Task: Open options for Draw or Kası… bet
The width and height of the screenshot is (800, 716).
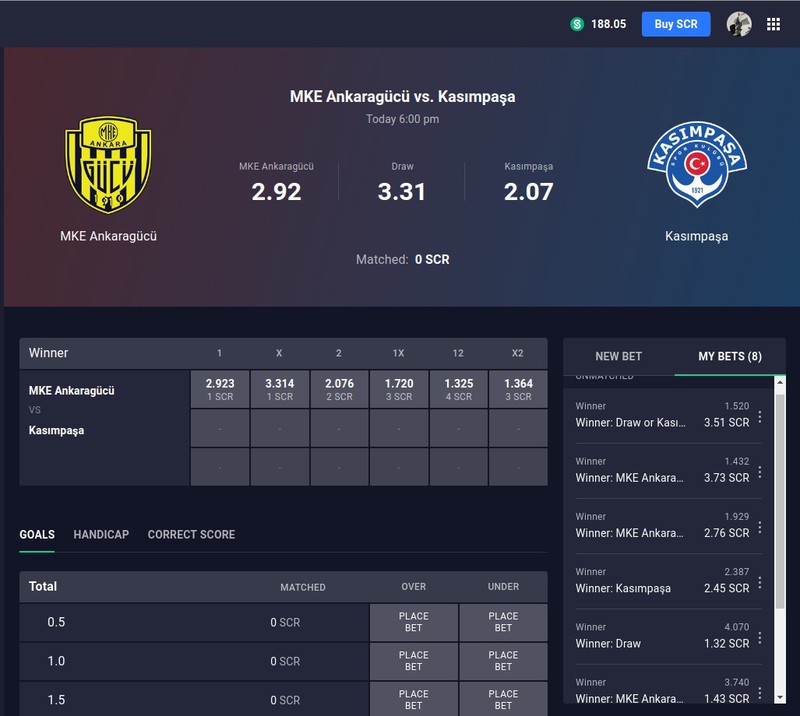Action: point(760,417)
